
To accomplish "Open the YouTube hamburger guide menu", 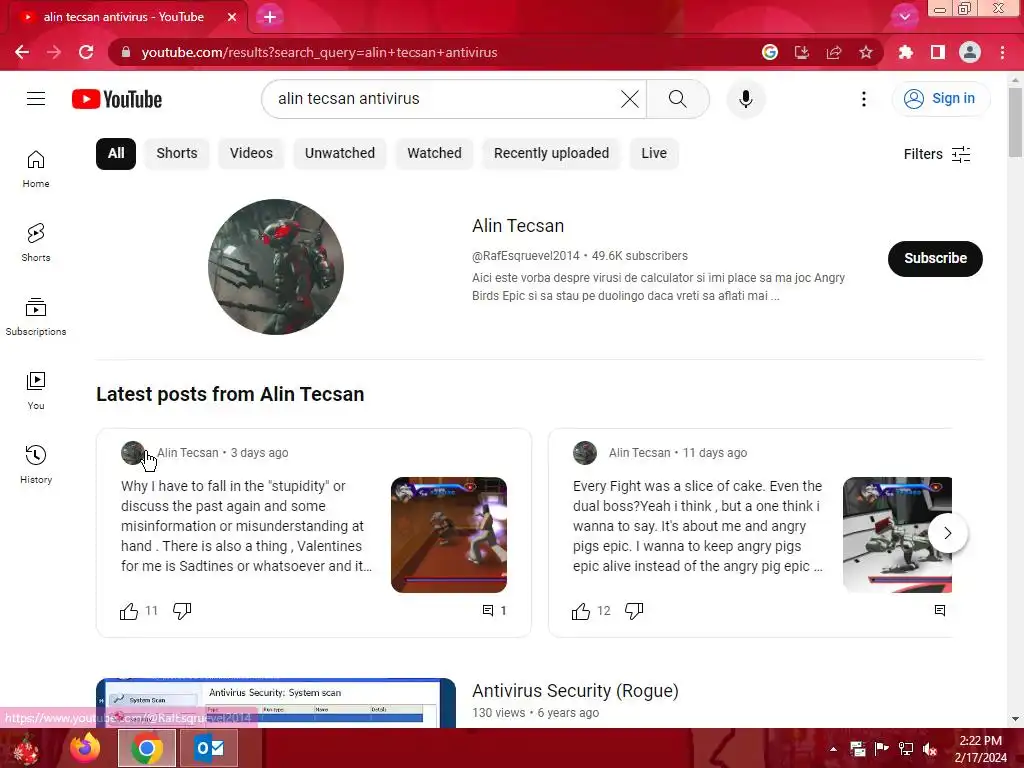I will 36,99.
